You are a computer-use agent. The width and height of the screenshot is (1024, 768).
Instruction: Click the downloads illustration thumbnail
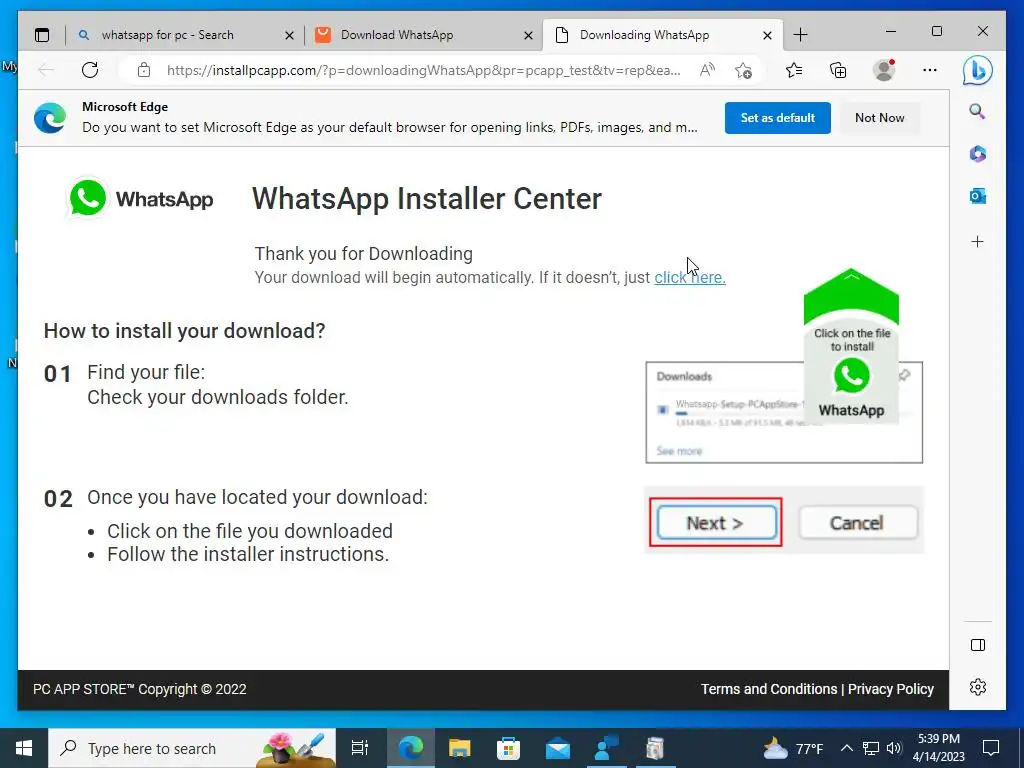tap(784, 413)
